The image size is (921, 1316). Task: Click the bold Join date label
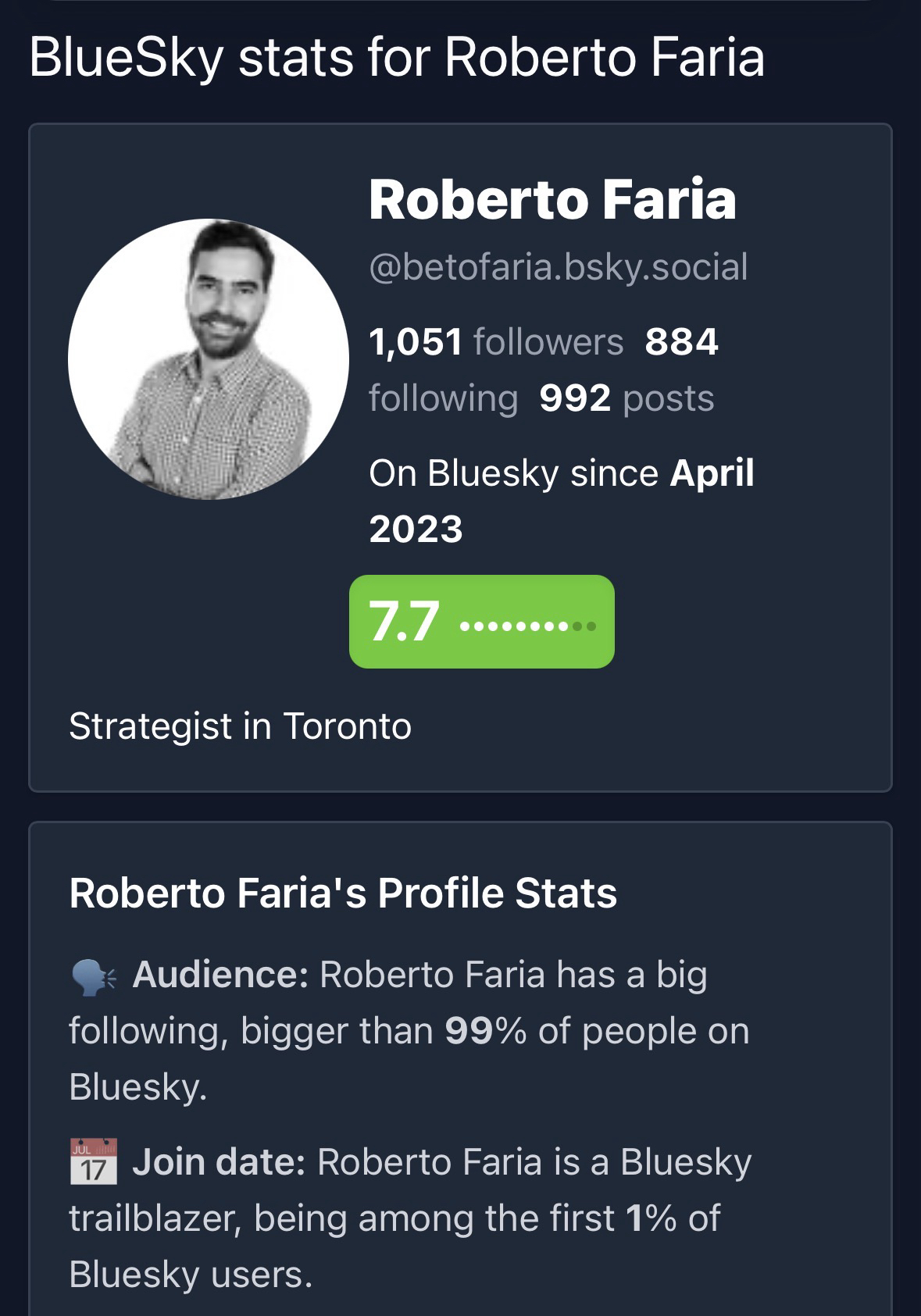(x=219, y=1162)
